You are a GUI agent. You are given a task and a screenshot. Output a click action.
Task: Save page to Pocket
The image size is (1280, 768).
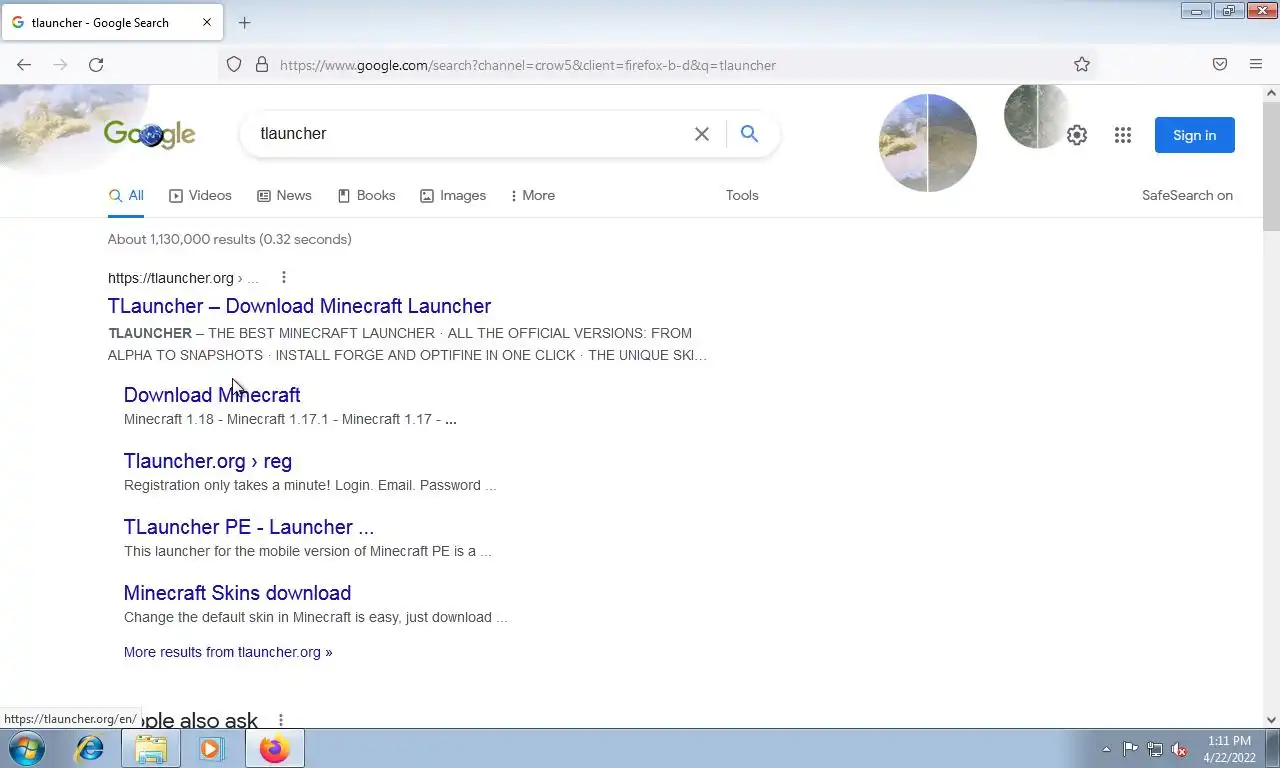tap(1220, 65)
